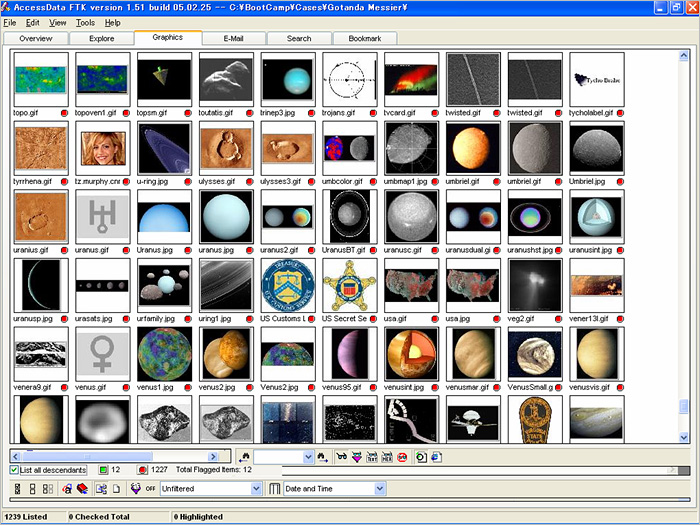This screenshot has height=525, width=700.
Task: Click the search forward binoculars icon
Action: tap(323, 457)
